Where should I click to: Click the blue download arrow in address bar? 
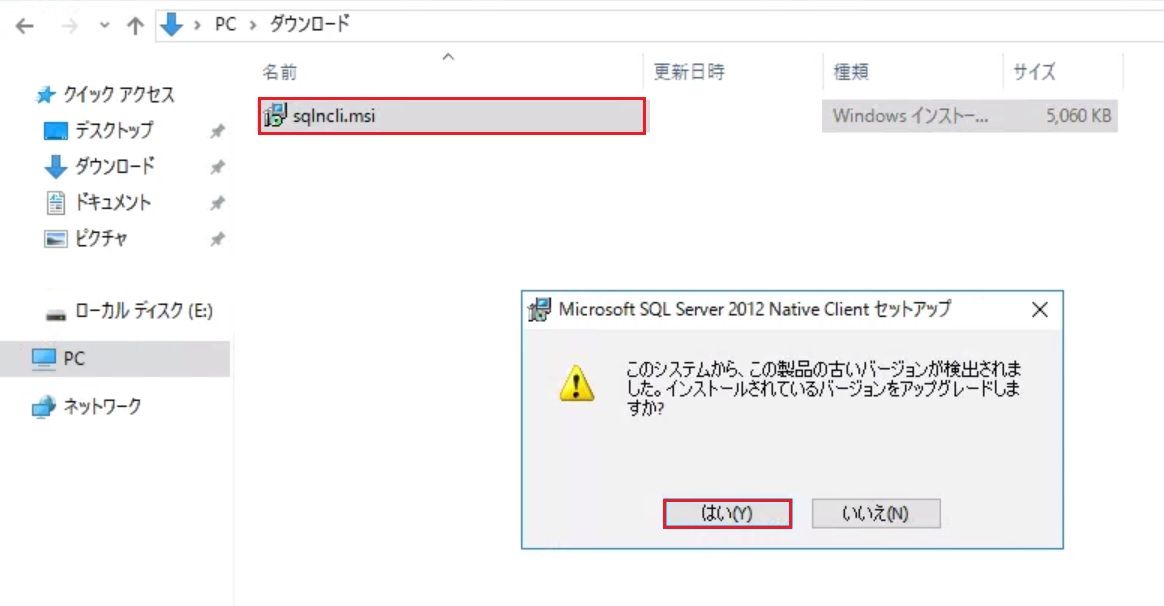(171, 25)
